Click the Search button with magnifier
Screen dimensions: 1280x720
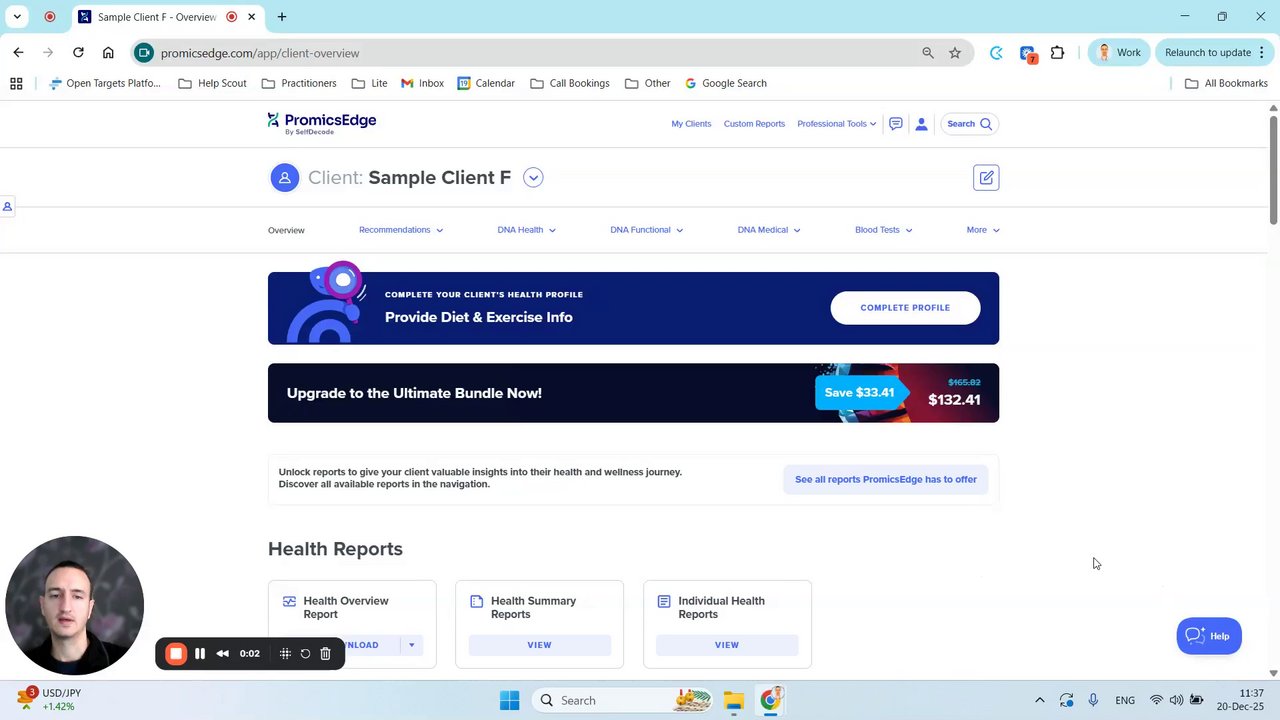(x=969, y=124)
